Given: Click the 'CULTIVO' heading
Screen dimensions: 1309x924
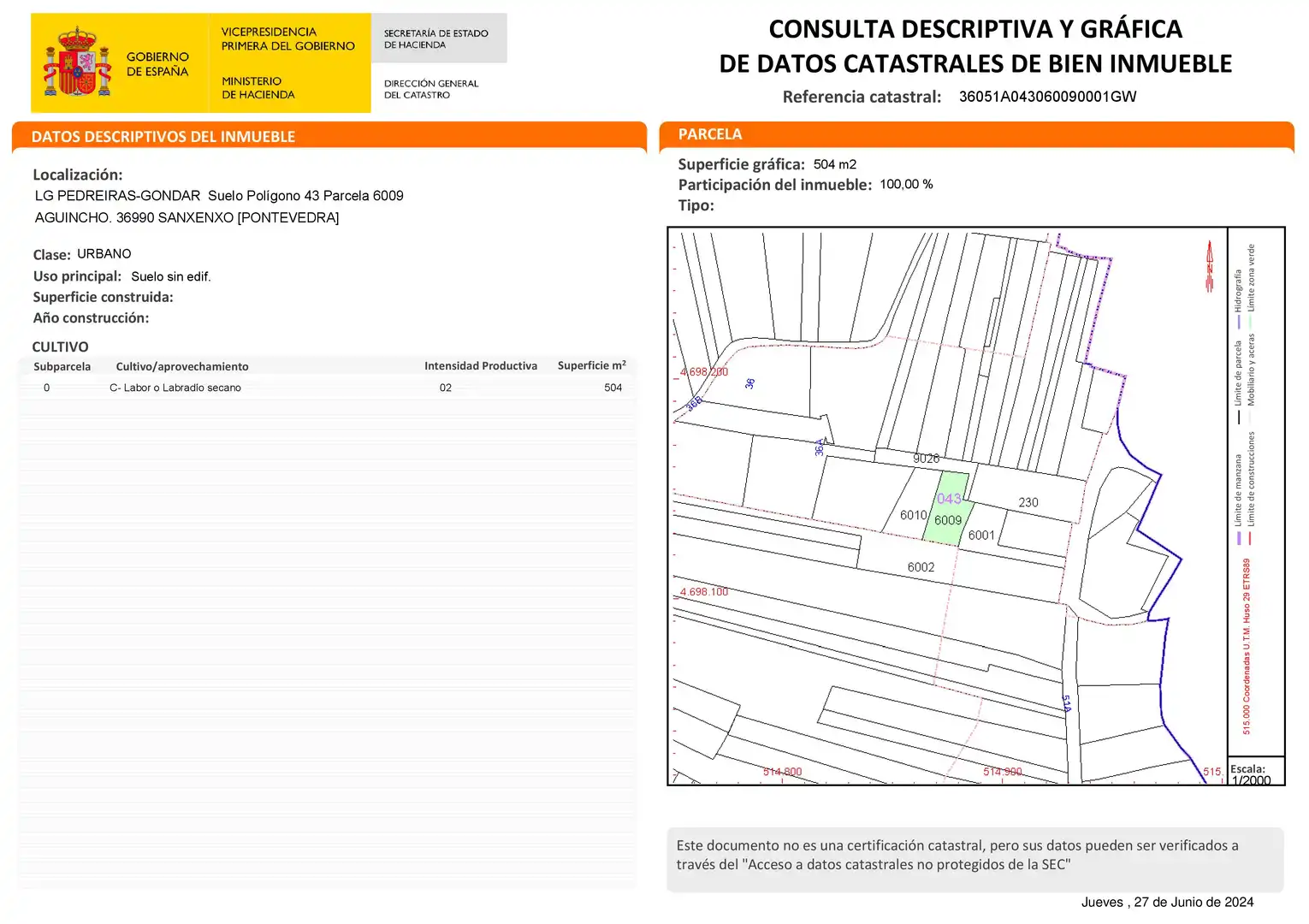Looking at the screenshot, I should [60, 346].
